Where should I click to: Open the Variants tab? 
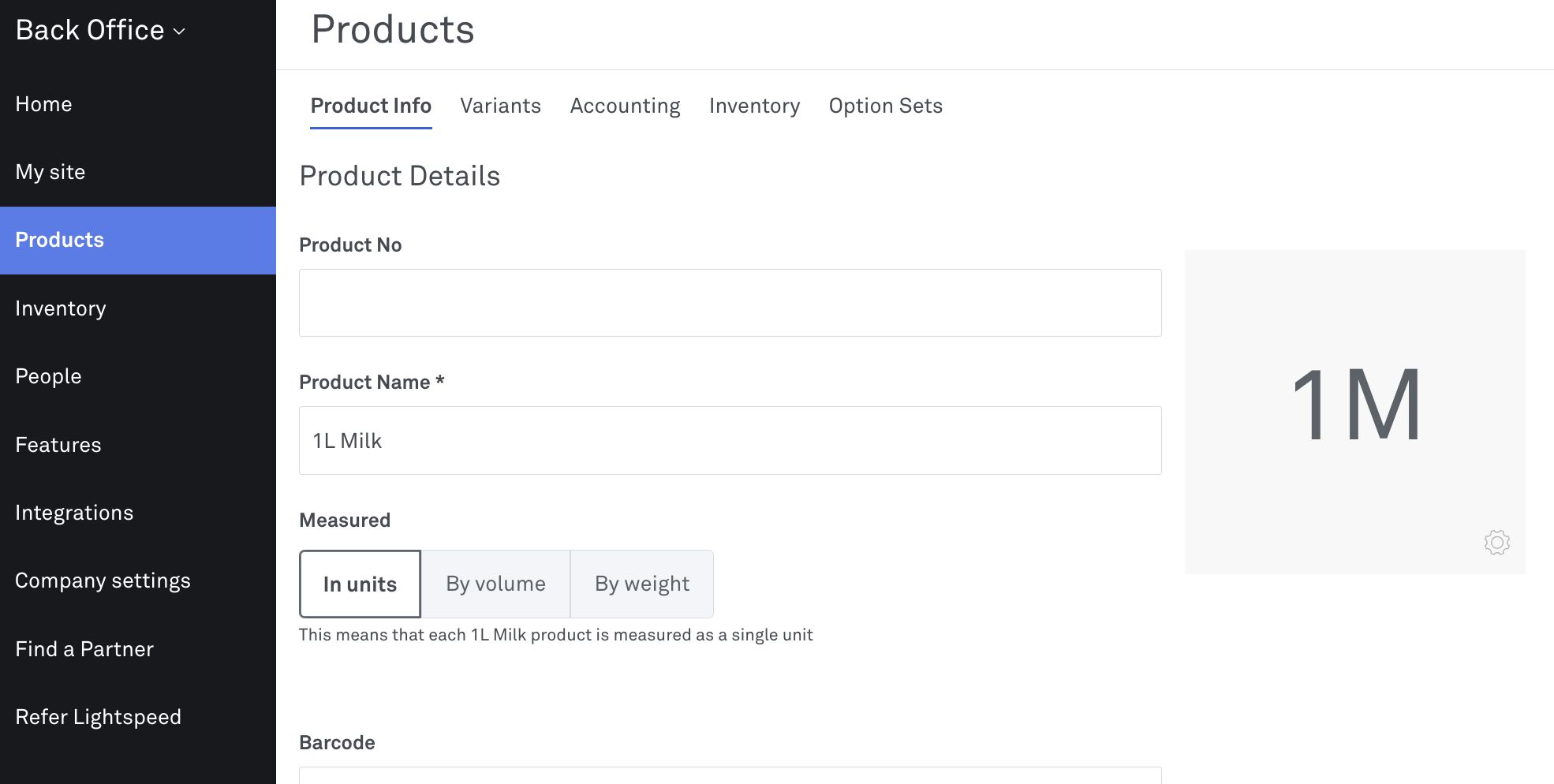tap(500, 106)
